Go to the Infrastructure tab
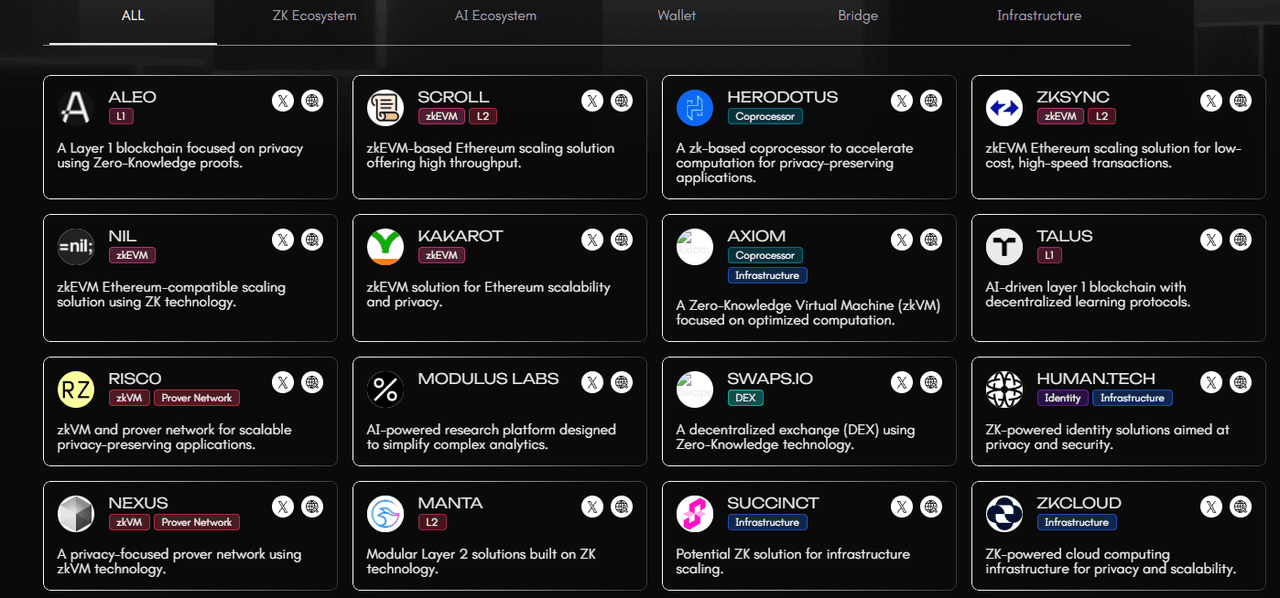 pos(1039,16)
